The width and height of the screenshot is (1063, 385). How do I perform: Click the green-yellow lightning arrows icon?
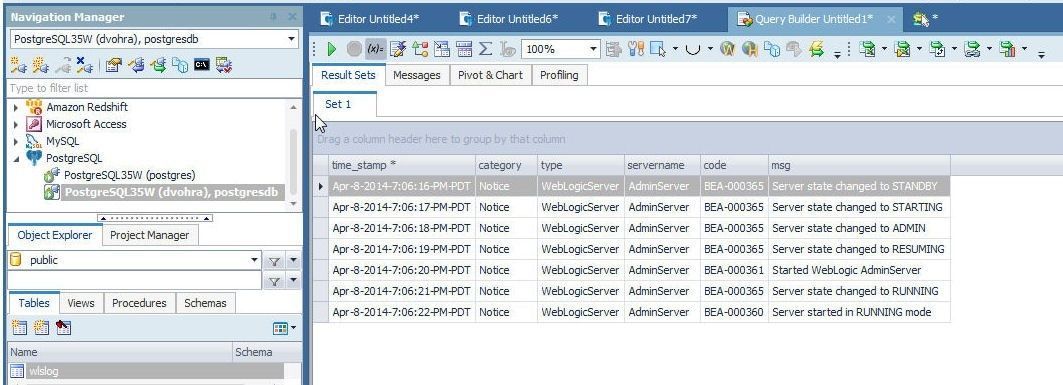click(816, 49)
